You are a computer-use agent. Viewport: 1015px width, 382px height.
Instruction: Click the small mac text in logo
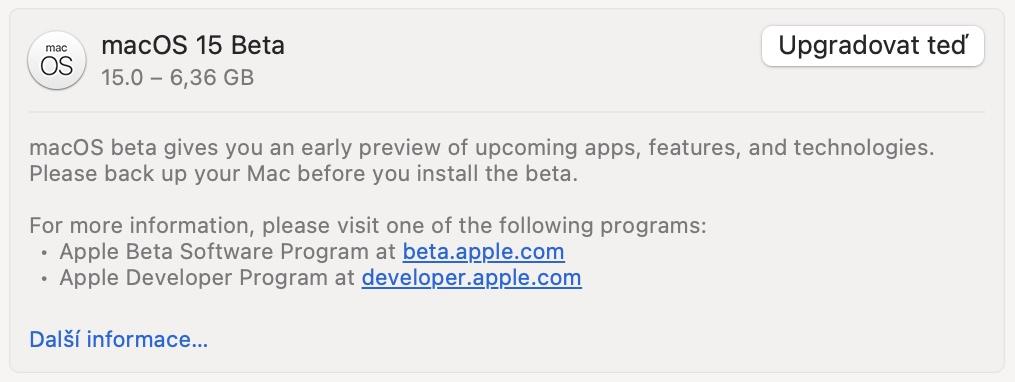(x=57, y=48)
